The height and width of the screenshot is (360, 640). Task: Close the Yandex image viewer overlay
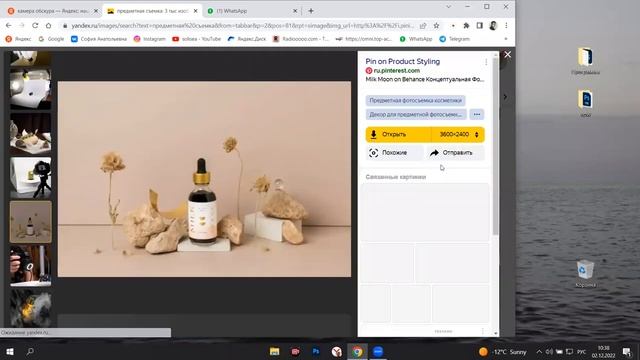pyautogui.click(x=507, y=55)
